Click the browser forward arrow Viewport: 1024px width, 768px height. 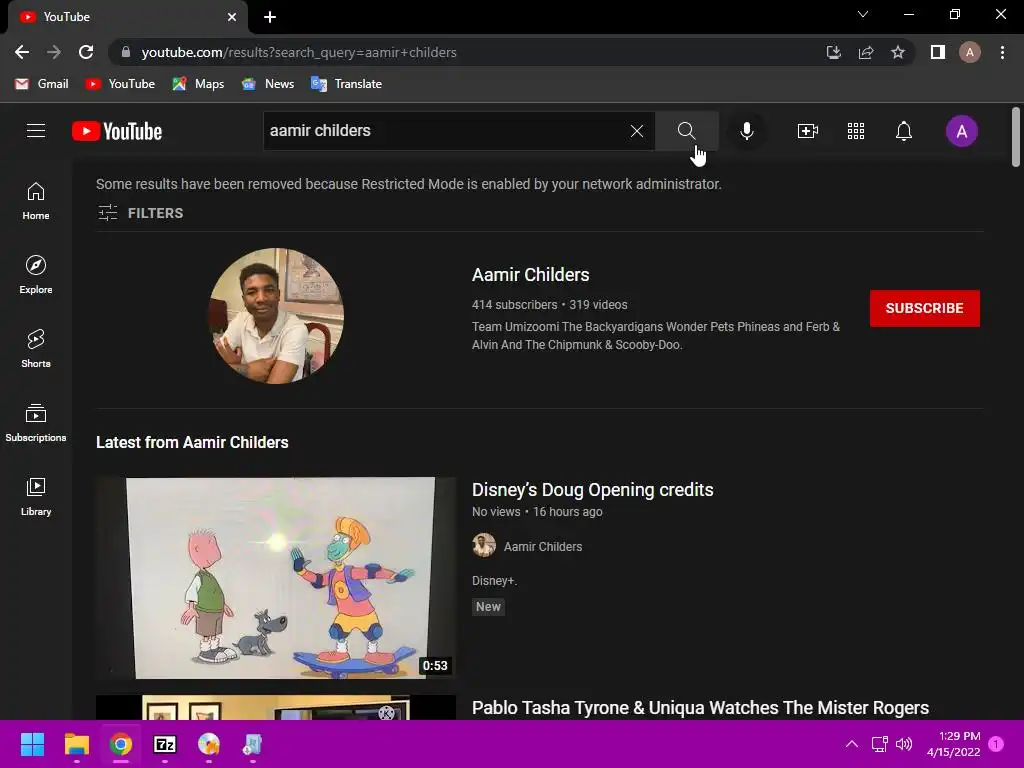(x=54, y=52)
